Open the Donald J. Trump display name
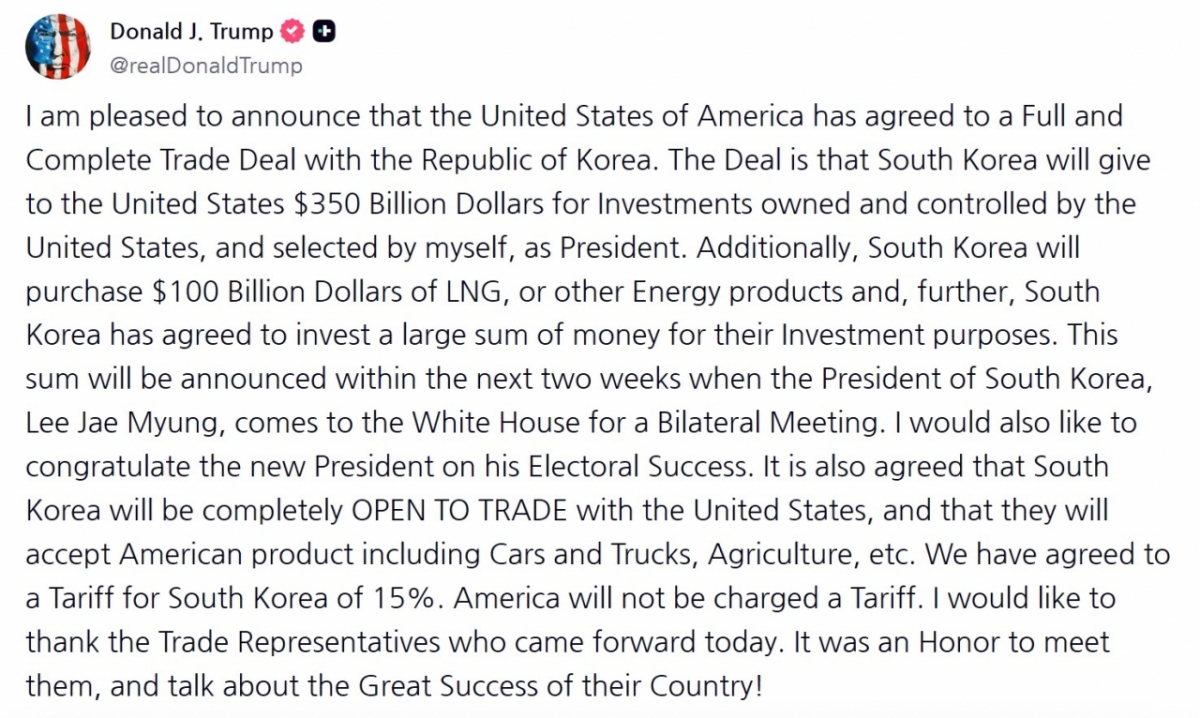Image resolution: width=1200 pixels, height=718 pixels. pyautogui.click(x=190, y=32)
